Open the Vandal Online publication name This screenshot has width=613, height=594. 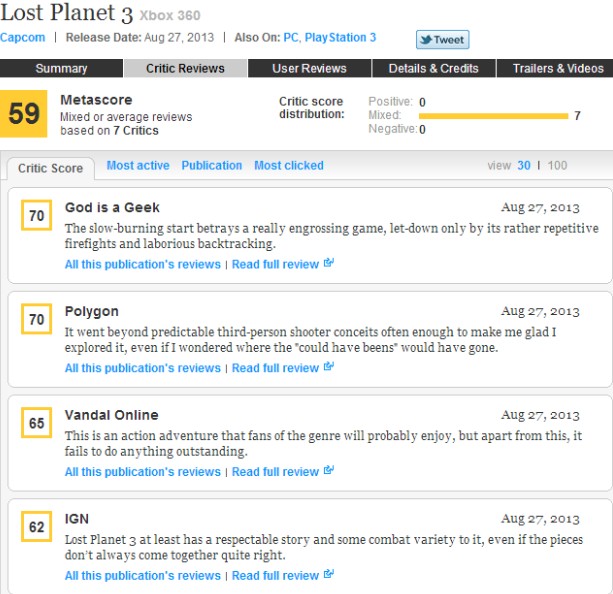click(x=111, y=415)
